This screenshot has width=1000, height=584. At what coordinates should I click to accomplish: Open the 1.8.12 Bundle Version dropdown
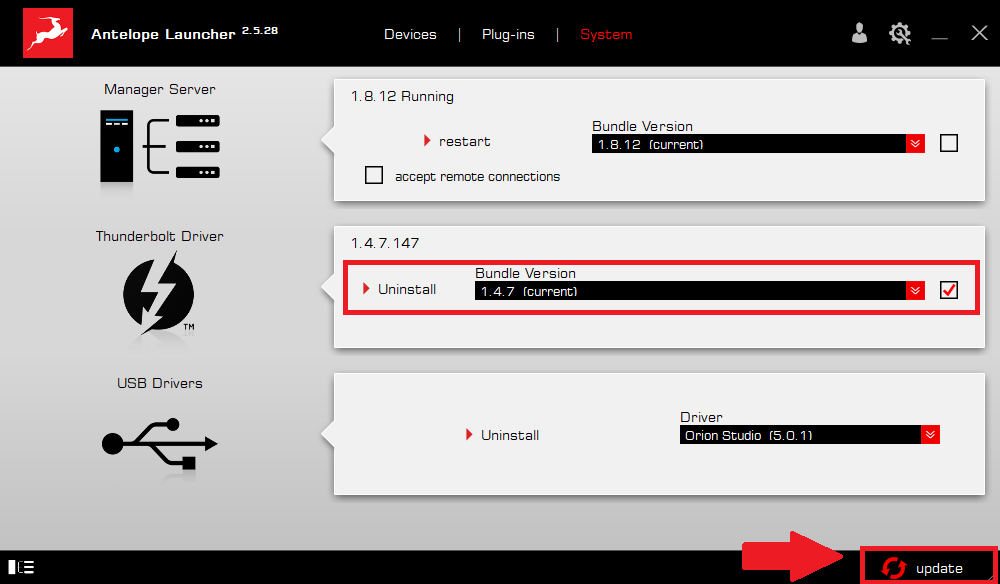point(914,143)
